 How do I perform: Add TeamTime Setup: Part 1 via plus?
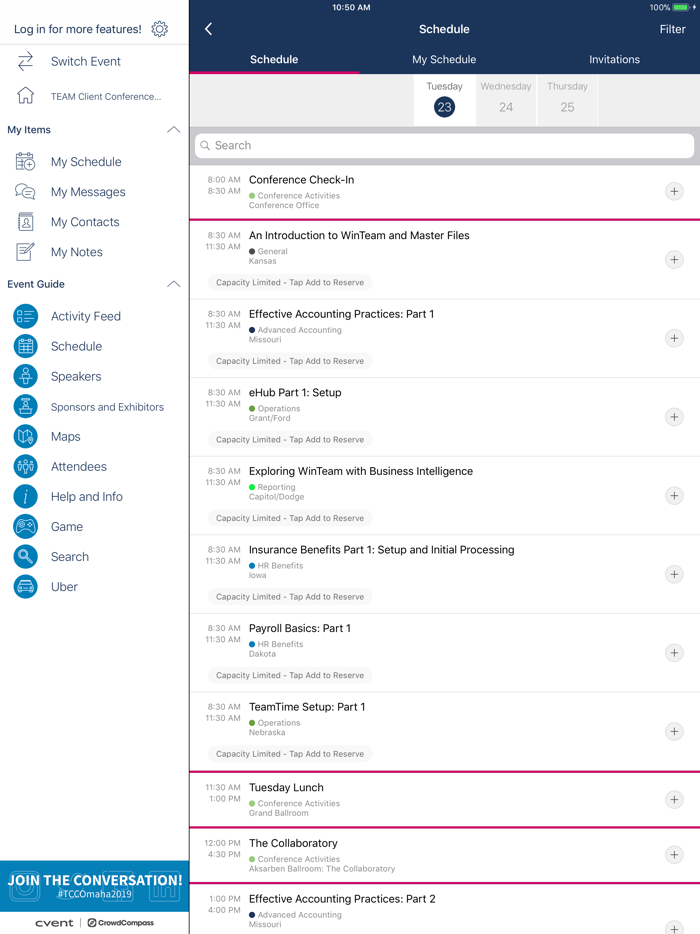[674, 731]
